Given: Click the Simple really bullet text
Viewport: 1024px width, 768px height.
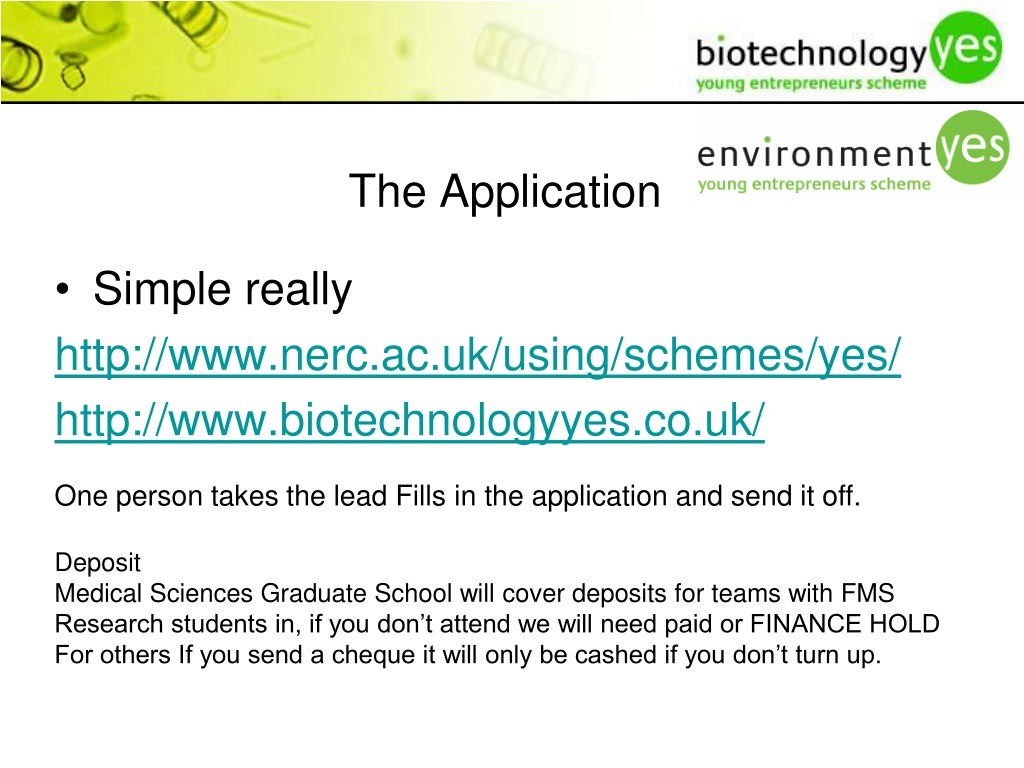Looking at the screenshot, I should (222, 290).
